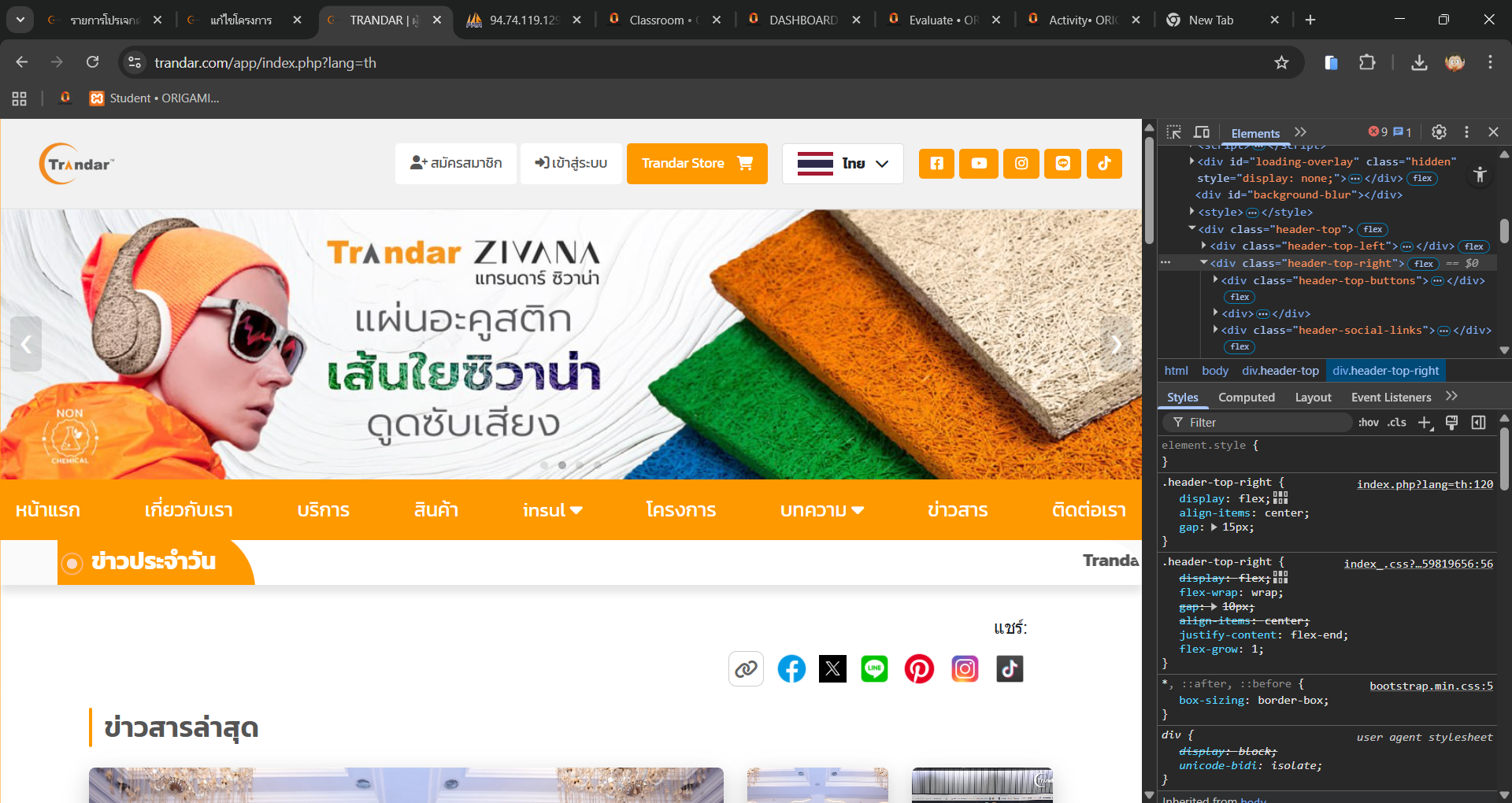The height and width of the screenshot is (803, 1512).
Task: Add new style rule plus icon
Action: coord(1425,423)
